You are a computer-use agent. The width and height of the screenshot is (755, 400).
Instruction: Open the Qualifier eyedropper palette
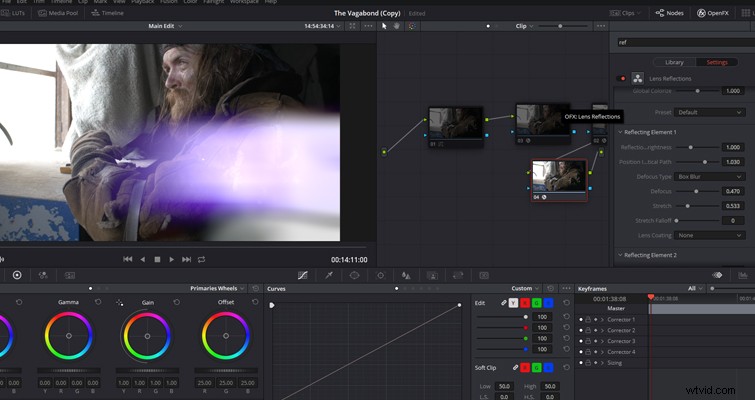(329, 275)
